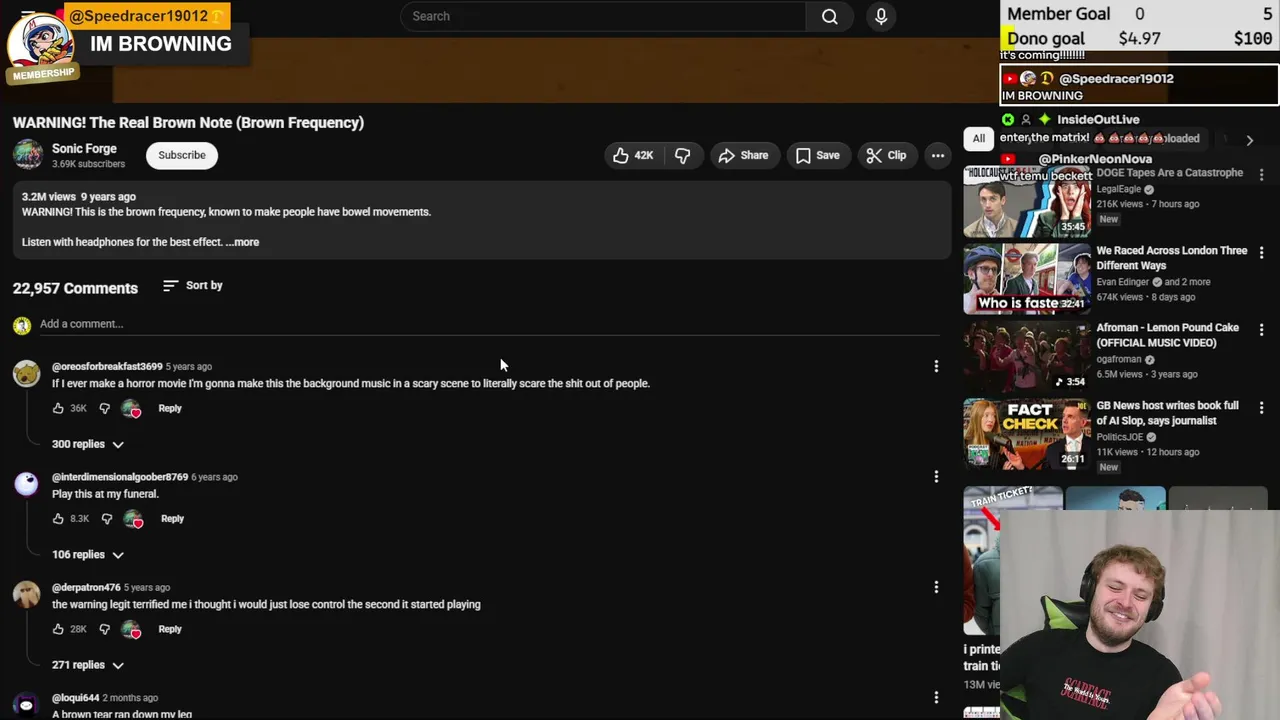Open DOGE Tapes video thumbnail
Image resolution: width=1280 pixels, height=720 pixels.
tap(1027, 202)
